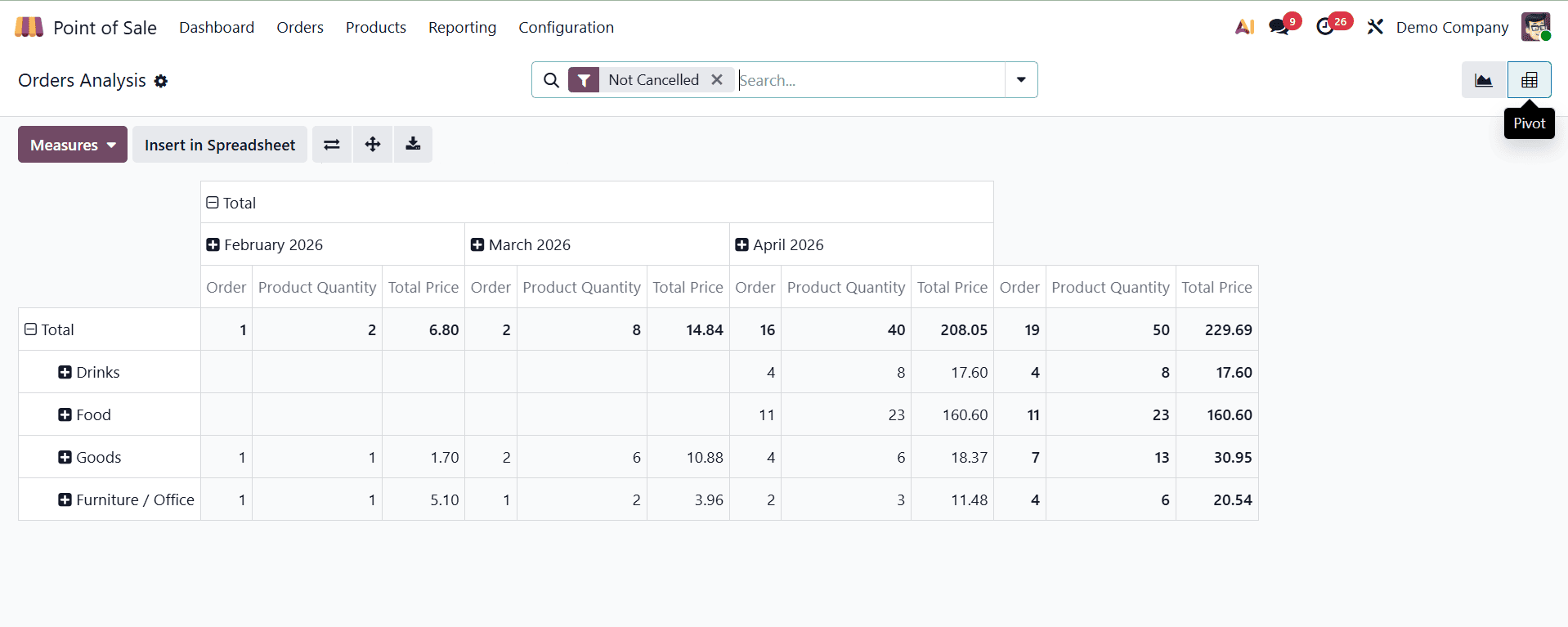1568x627 pixels.
Task: Click the 14.84 total price cell
Action: coord(688,329)
